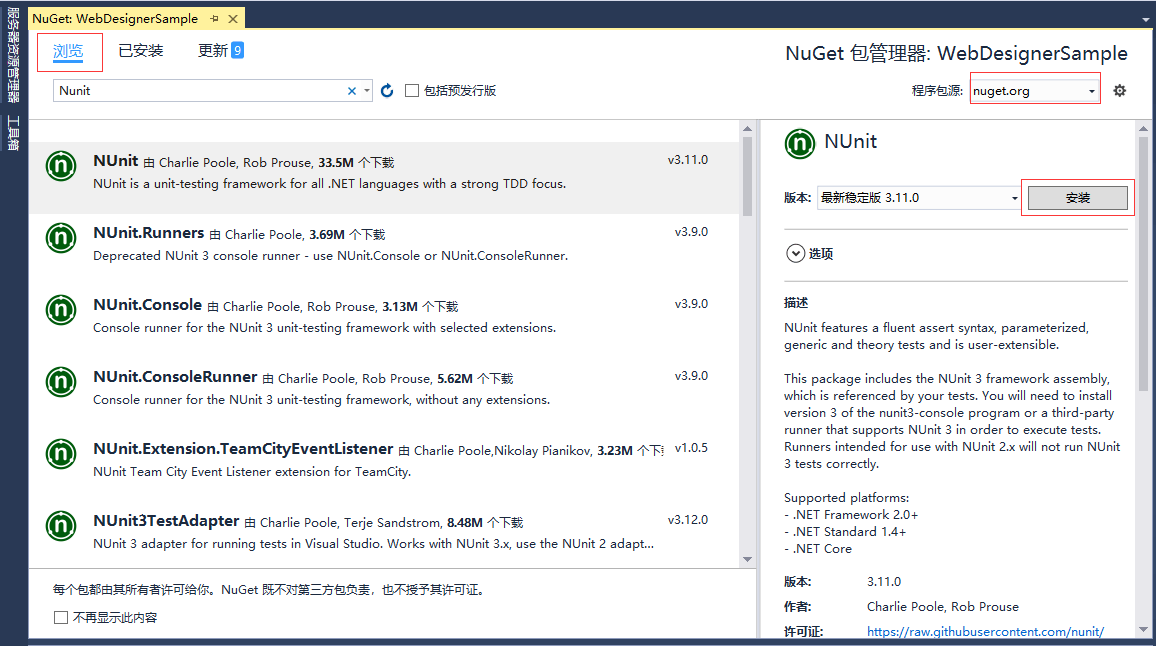Click the NUnit logo in the details panel
The width and height of the screenshot is (1156, 646).
800,143
